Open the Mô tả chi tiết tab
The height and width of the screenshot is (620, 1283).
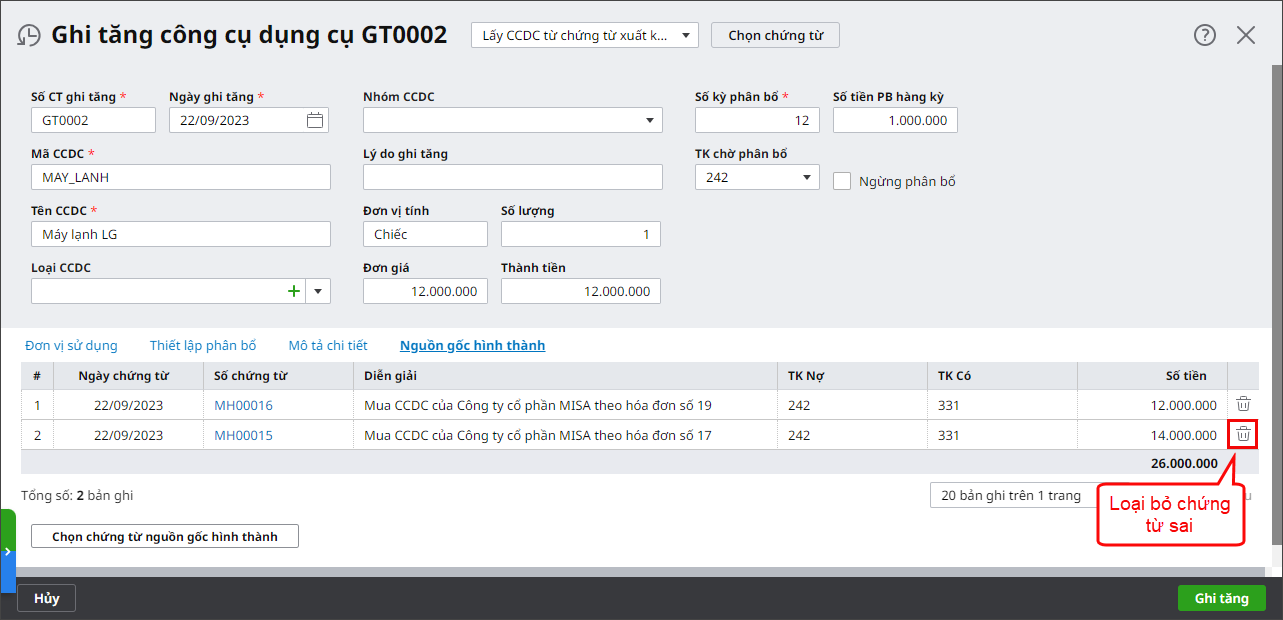tap(328, 345)
